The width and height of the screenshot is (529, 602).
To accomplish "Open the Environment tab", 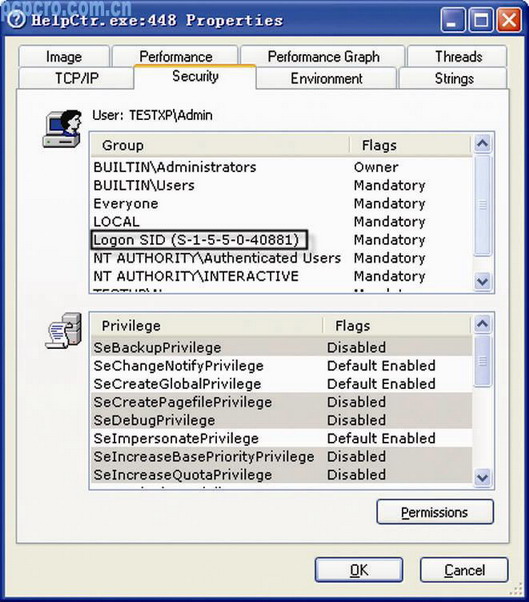I will click(326, 78).
